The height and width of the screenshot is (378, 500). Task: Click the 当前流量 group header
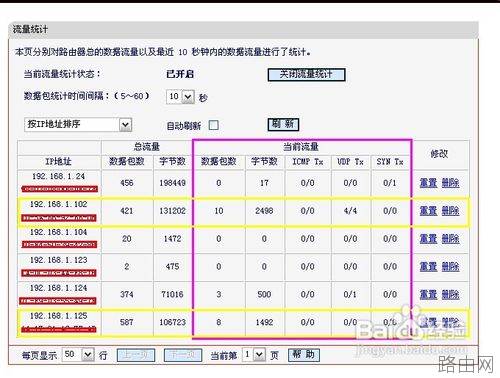pos(301,147)
